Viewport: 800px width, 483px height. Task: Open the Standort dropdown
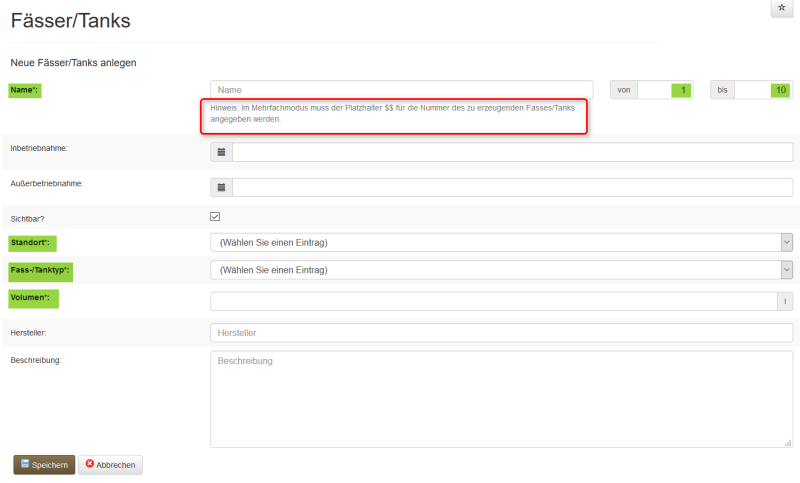coord(501,242)
